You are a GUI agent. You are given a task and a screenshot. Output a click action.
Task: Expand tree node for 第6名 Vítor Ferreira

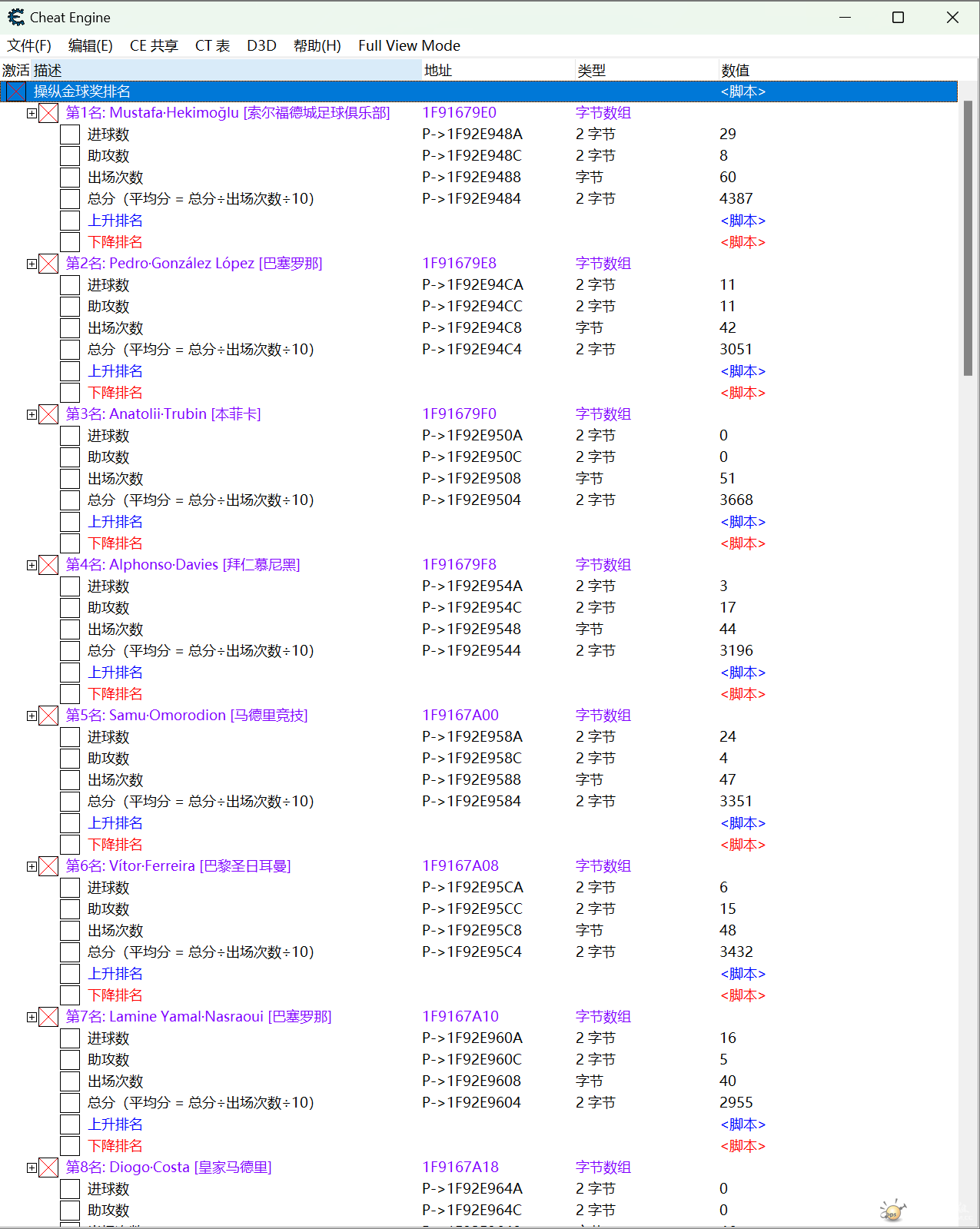click(32, 866)
